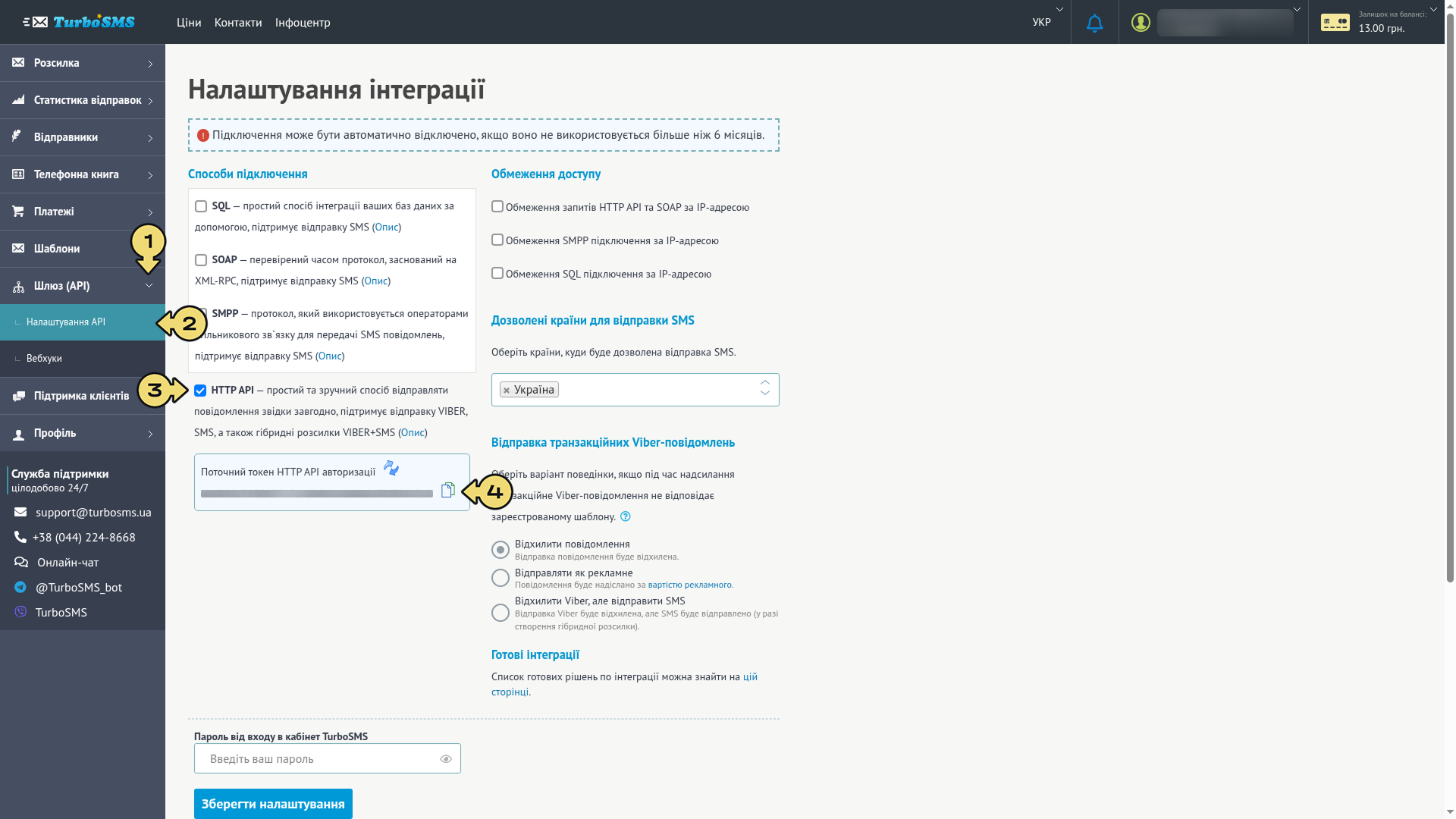Viewport: 1456px width, 819px height.
Task: Click the Шаблони envelope icon
Action: pyautogui.click(x=18, y=249)
